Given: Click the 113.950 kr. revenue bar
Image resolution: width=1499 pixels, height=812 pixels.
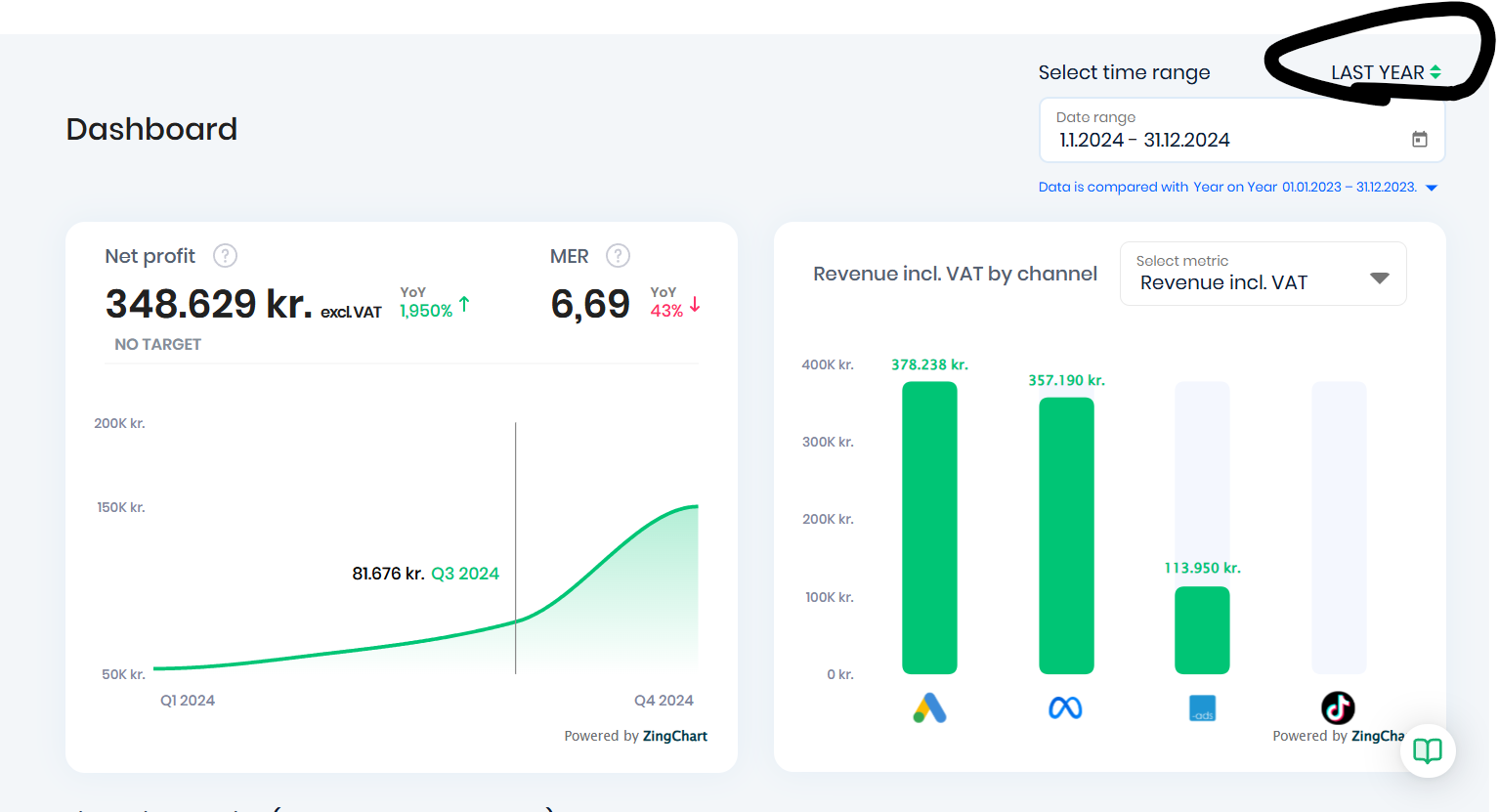Looking at the screenshot, I should pos(1202,630).
